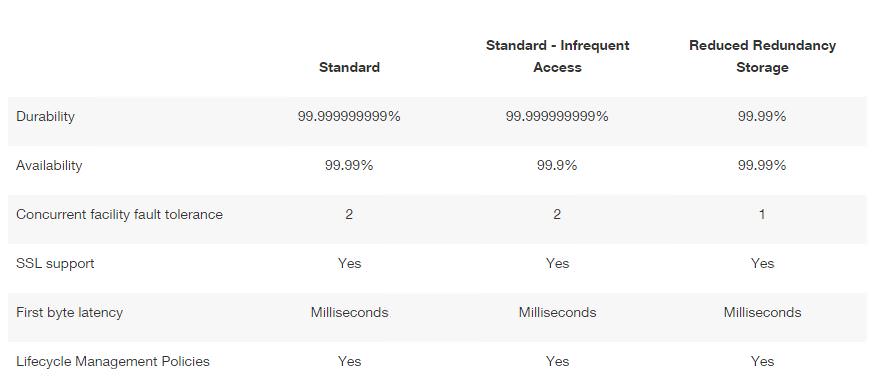The width and height of the screenshot is (875, 388).
Task: Click the SSL support row label
Action: [55, 264]
